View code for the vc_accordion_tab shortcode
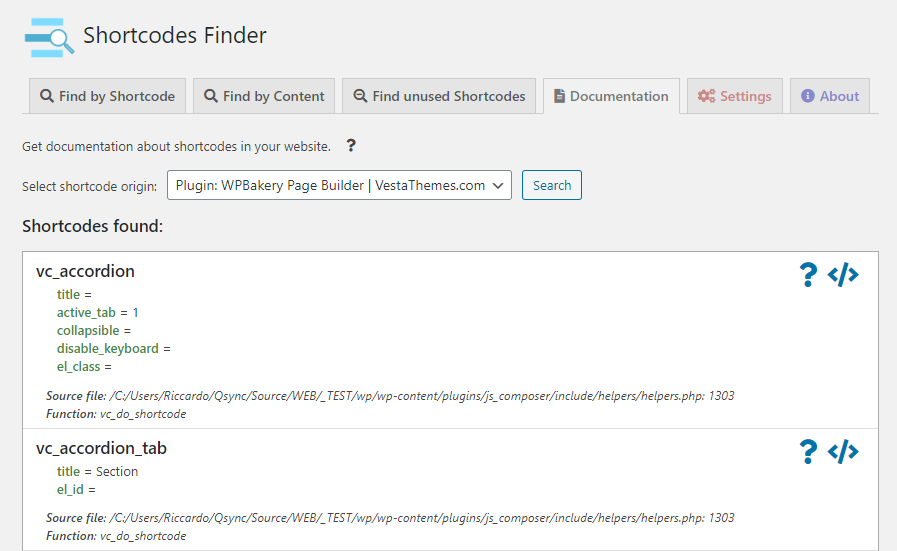 point(843,452)
